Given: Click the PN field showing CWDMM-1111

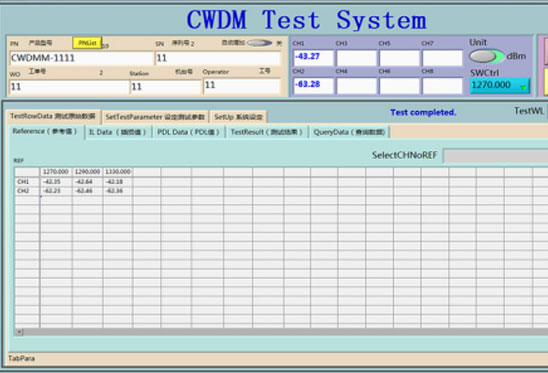Looking at the screenshot, I should [81, 58].
